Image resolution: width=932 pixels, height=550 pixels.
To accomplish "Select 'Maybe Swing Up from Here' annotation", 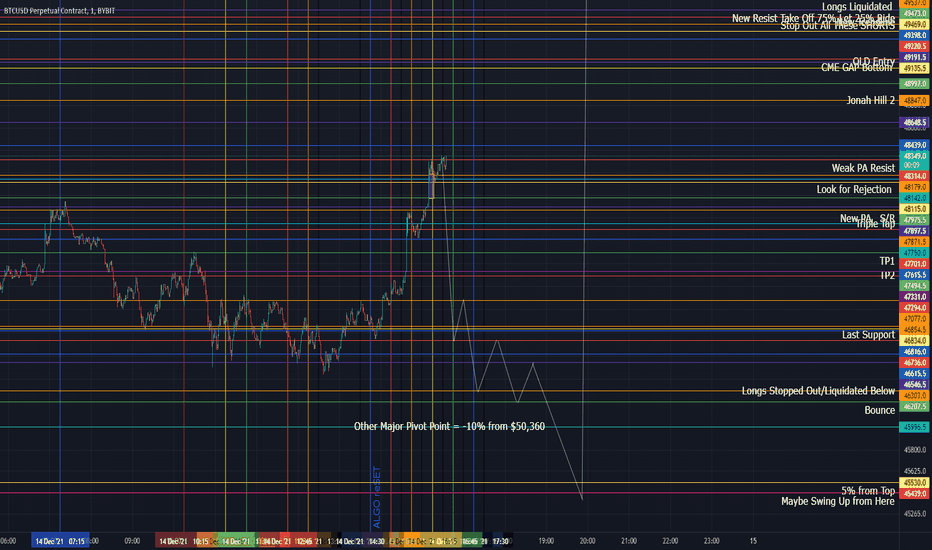I will [837, 501].
